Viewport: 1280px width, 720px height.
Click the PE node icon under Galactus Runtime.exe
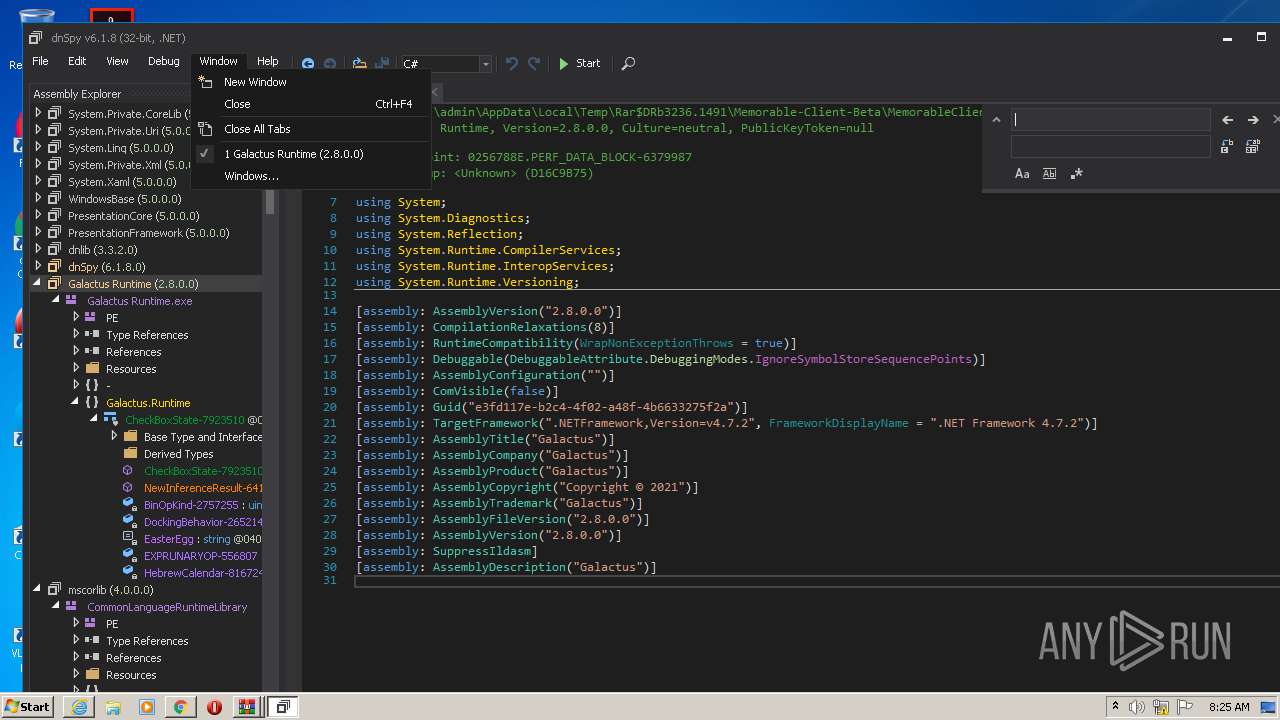(91, 318)
